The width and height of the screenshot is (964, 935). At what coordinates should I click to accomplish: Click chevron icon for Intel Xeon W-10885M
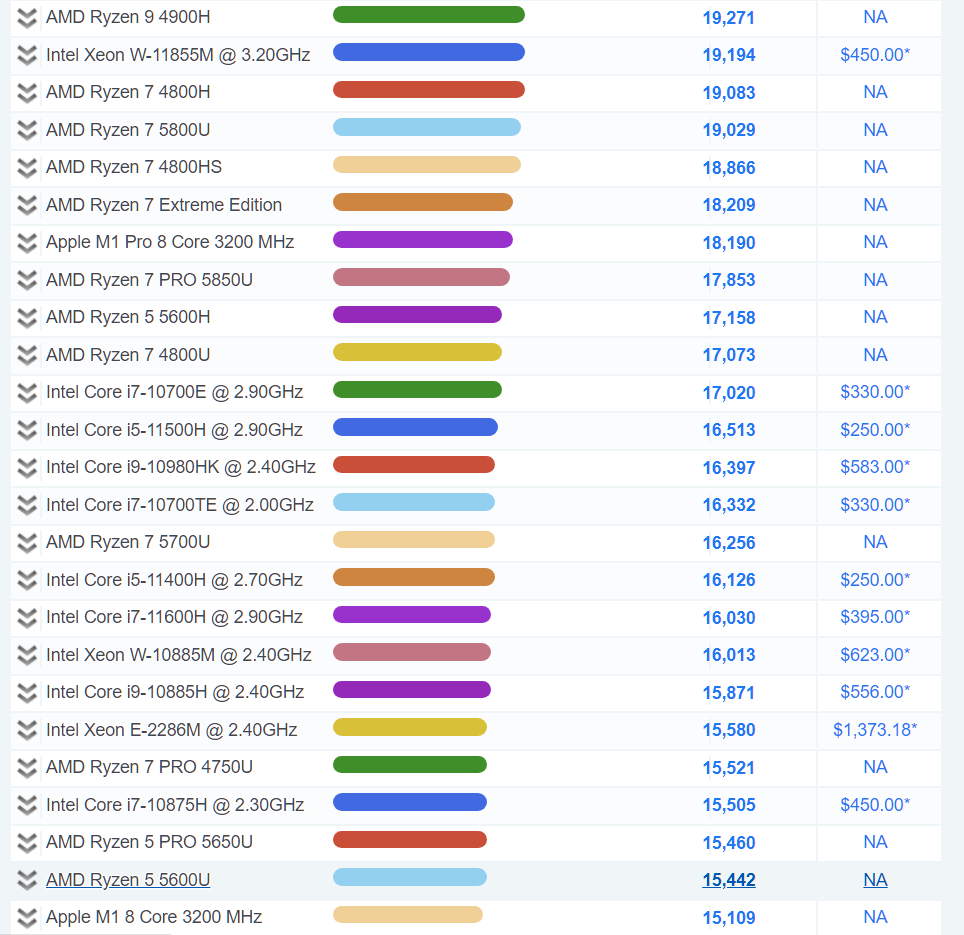click(26, 655)
